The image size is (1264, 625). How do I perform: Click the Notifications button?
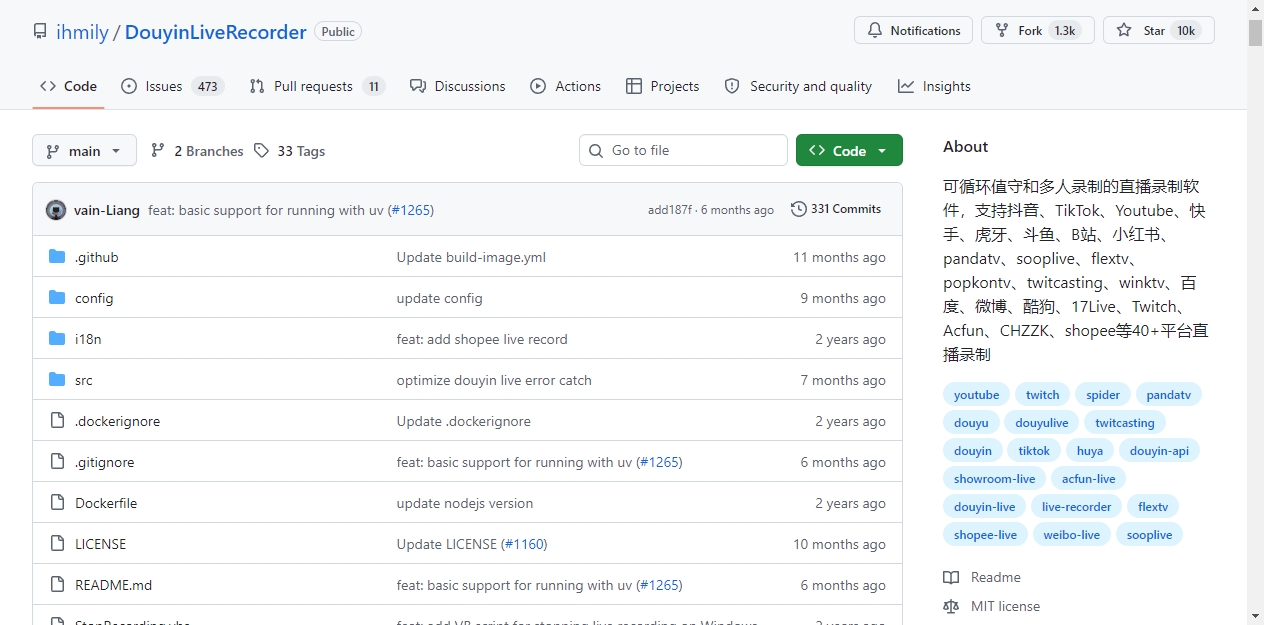point(914,30)
